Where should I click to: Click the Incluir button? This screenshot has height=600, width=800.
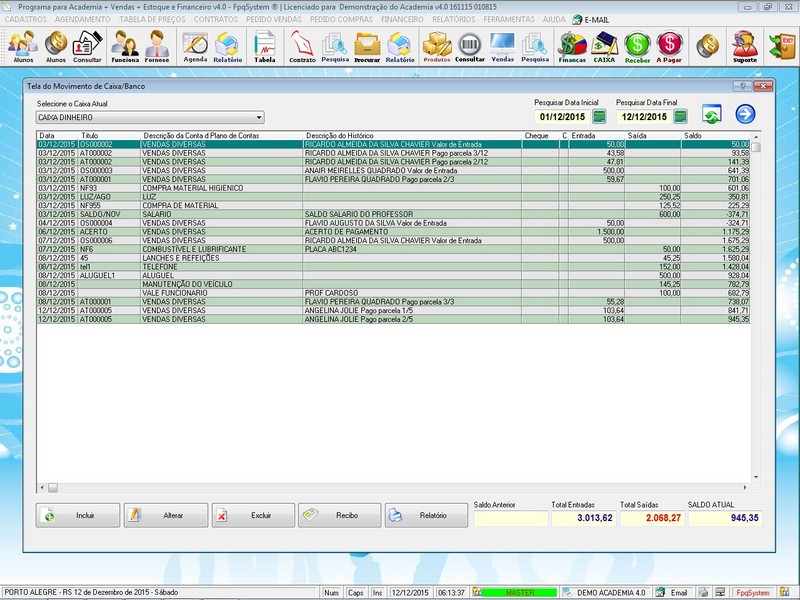point(80,515)
